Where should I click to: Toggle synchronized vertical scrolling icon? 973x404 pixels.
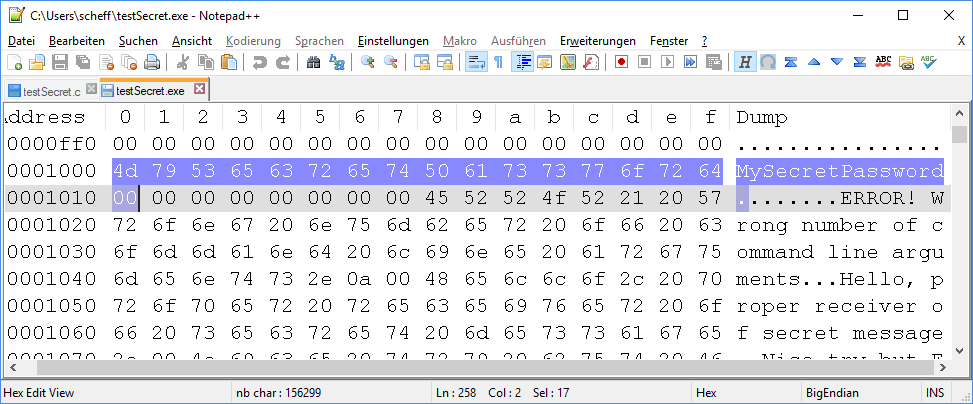click(x=422, y=62)
